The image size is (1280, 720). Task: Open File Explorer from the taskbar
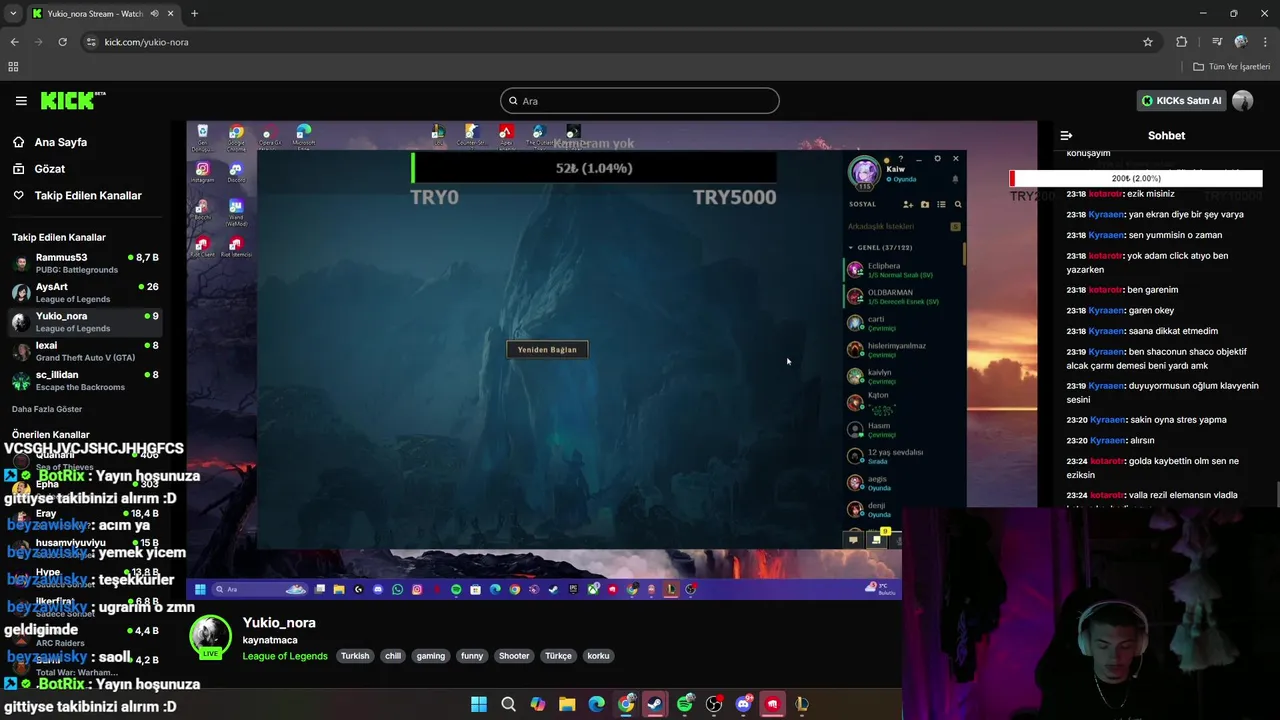[x=567, y=704]
